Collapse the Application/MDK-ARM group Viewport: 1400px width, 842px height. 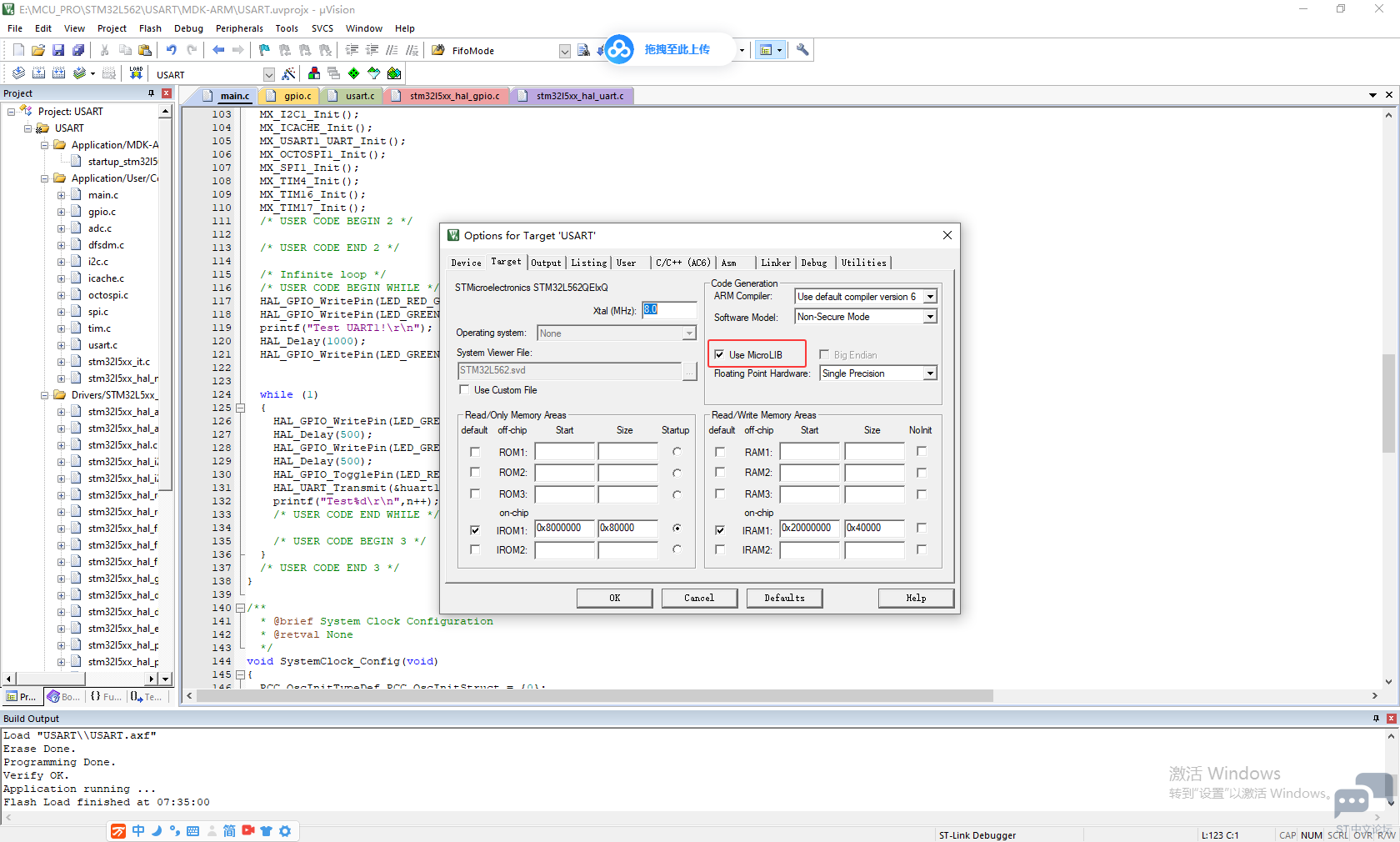pos(45,145)
